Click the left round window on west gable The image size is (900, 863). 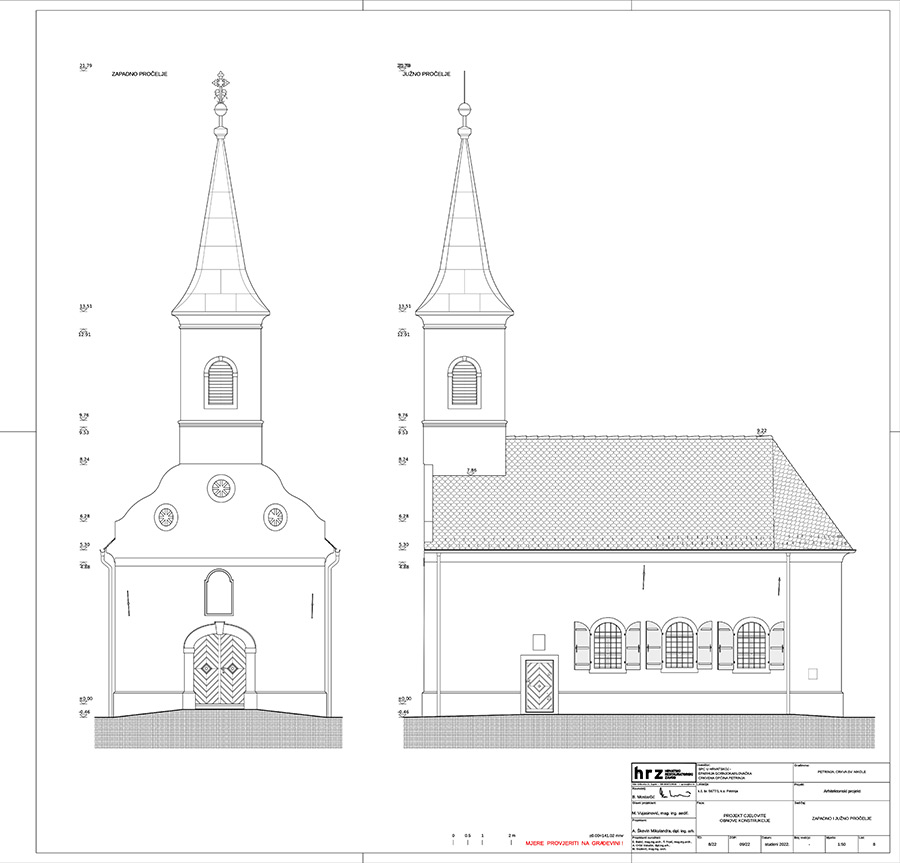tap(165, 517)
